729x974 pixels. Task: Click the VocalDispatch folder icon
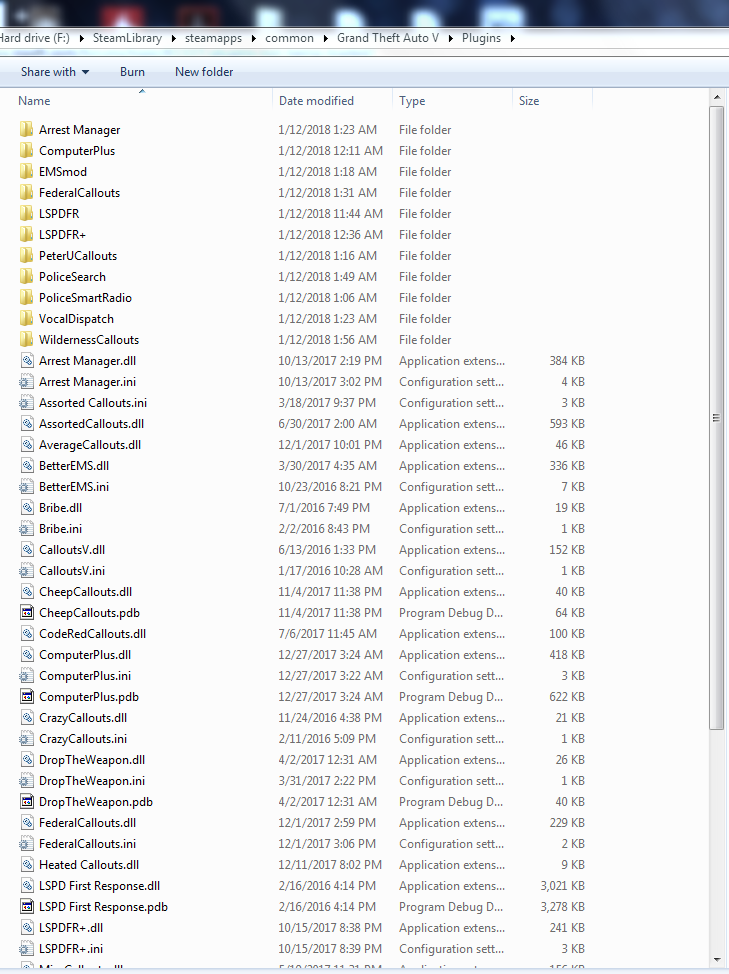pyautogui.click(x=26, y=319)
